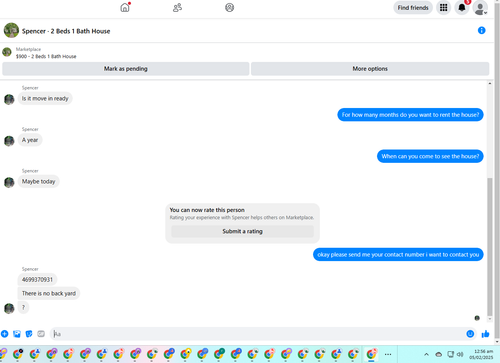Click the phone number 4699370931 message
Screen dimensions: 500x363
click(x=37, y=279)
